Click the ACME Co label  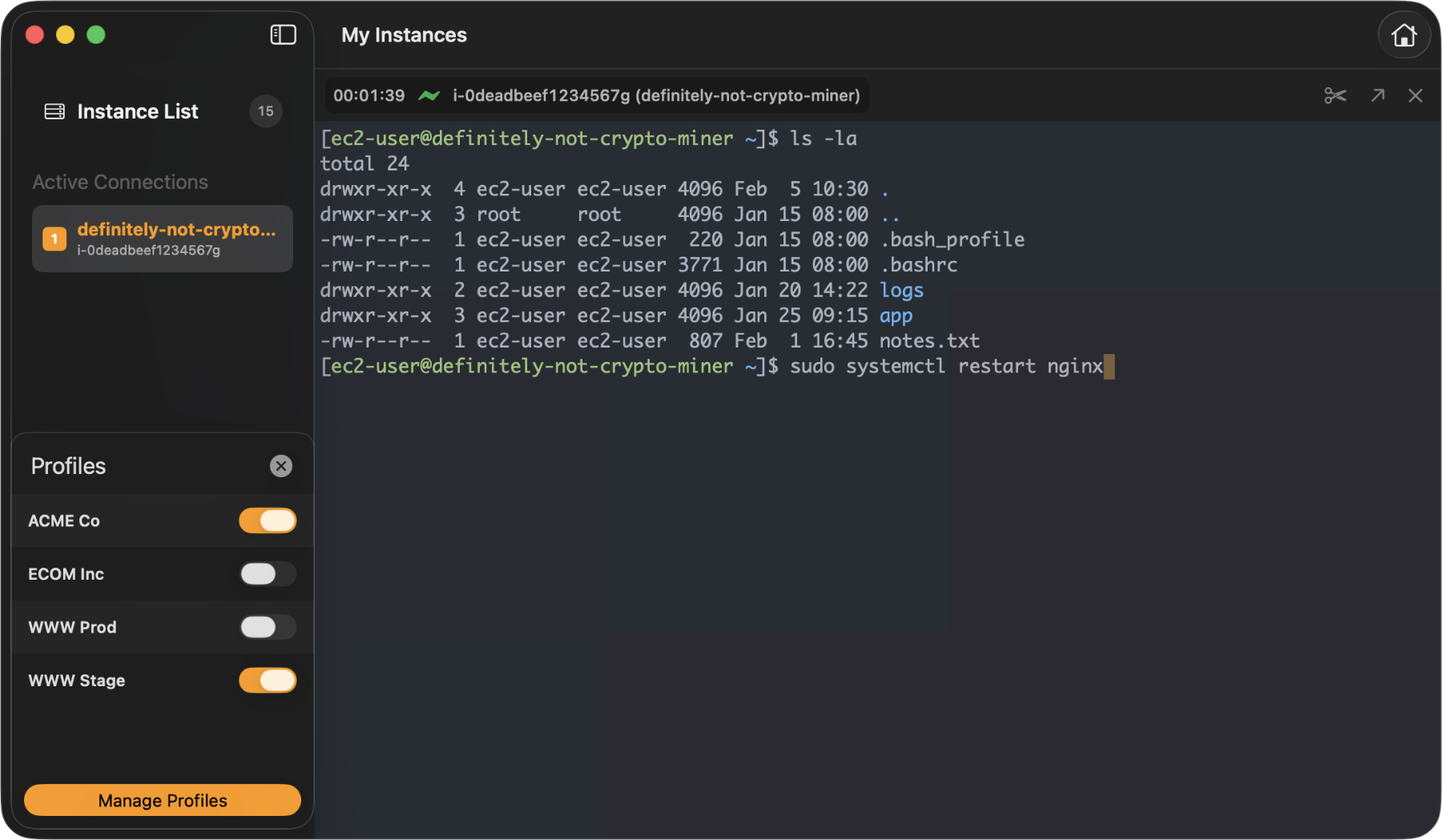tap(64, 520)
